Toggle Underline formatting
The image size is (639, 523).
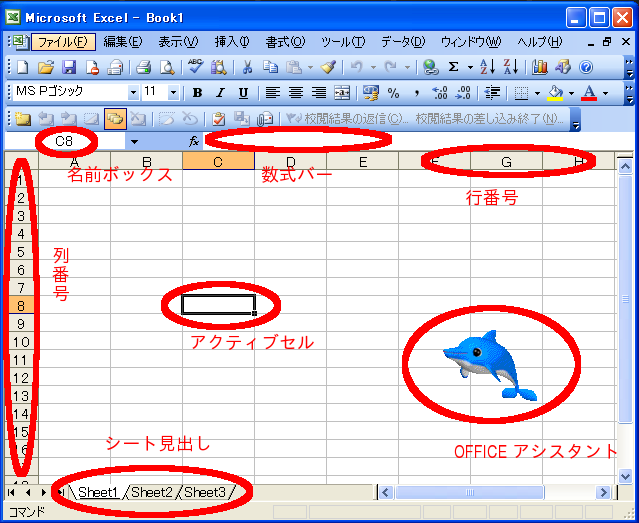(x=242, y=92)
